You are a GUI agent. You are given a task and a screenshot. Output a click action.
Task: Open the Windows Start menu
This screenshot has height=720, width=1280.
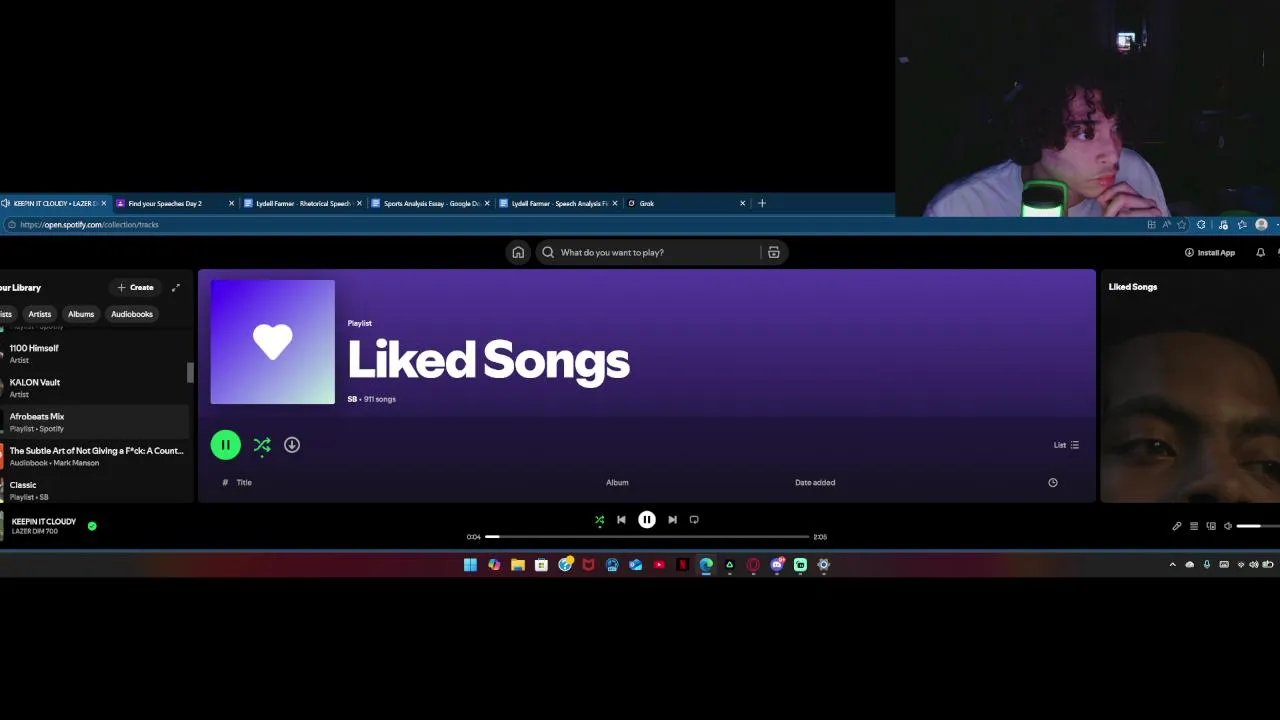coord(470,565)
